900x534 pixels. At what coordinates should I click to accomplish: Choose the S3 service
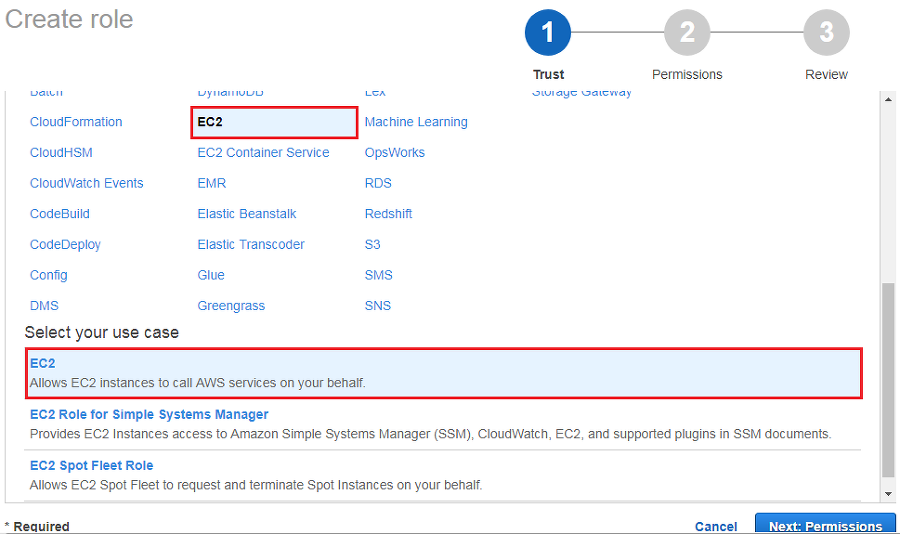pos(373,245)
